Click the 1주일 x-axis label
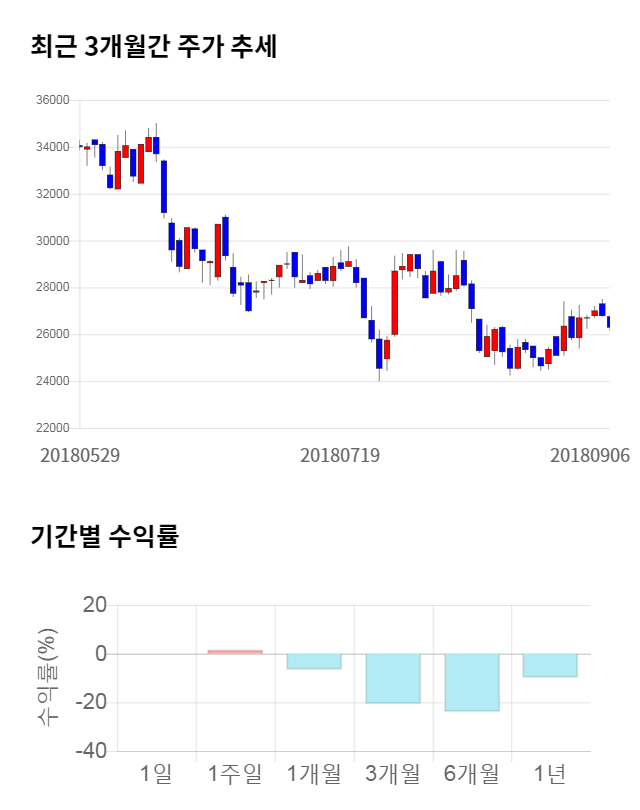Viewport: 640px width, 810px height. click(235, 773)
